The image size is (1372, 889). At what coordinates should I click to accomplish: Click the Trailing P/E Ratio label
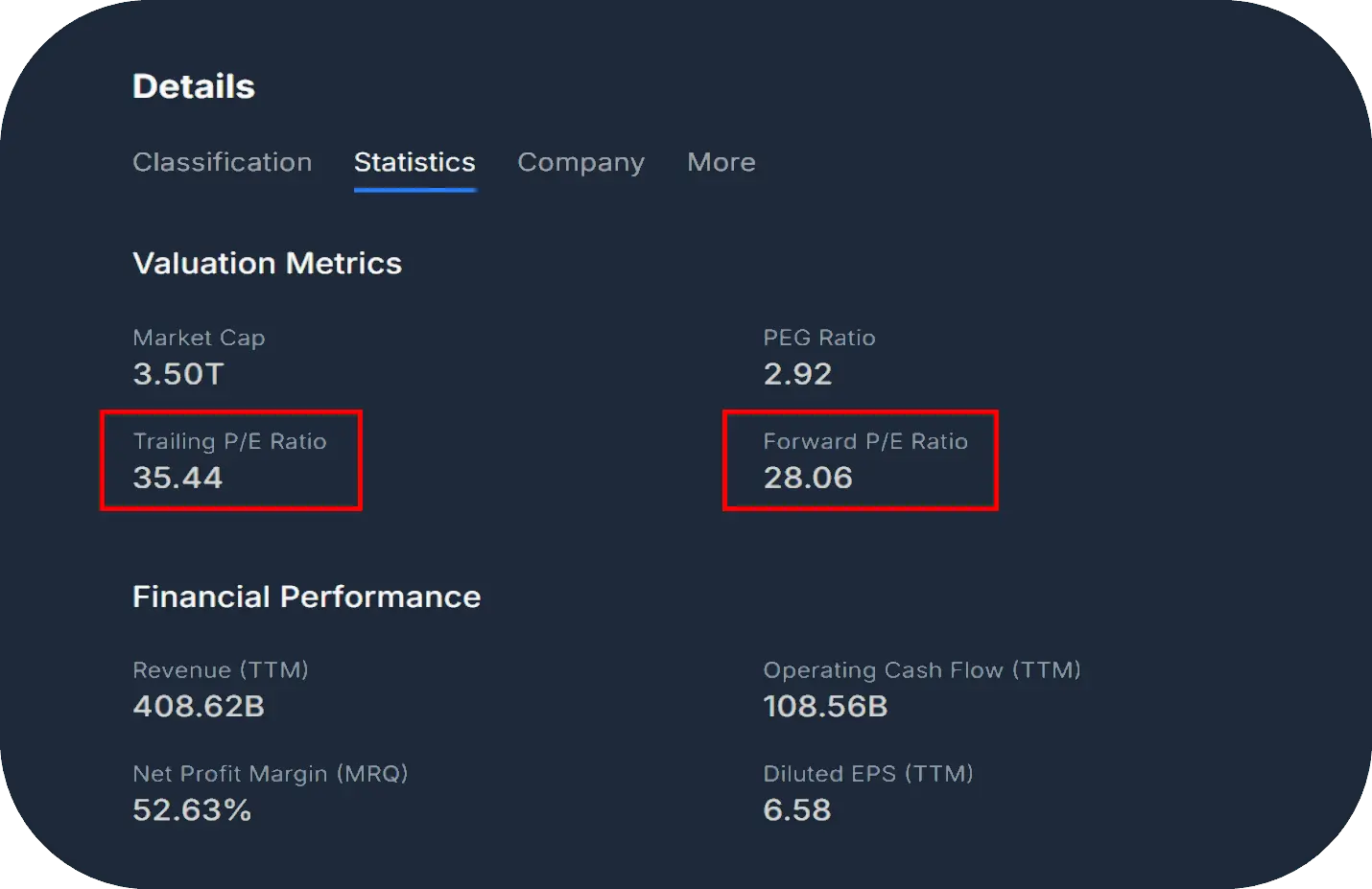[229, 441]
